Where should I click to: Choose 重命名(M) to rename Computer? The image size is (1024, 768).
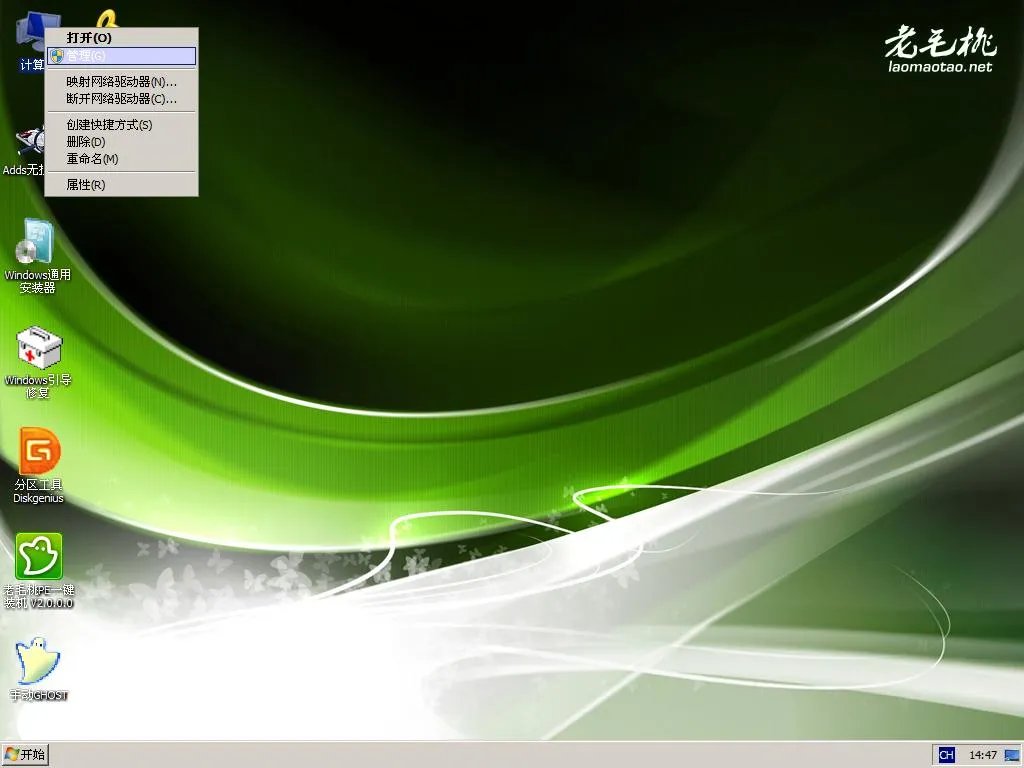tap(92, 158)
